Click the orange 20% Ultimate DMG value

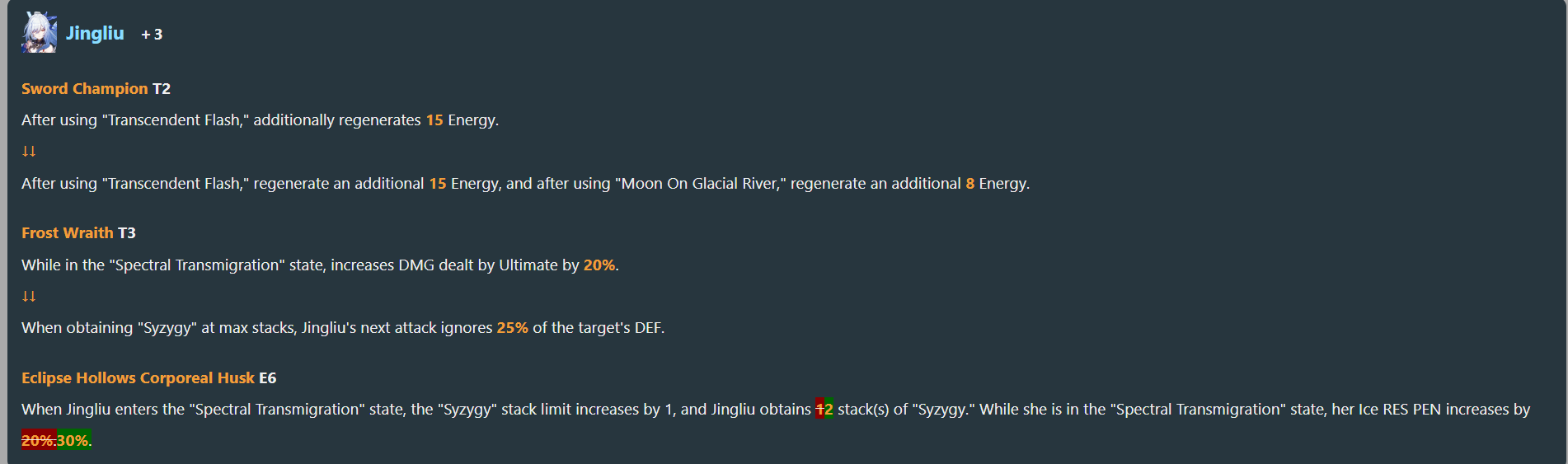tap(599, 265)
